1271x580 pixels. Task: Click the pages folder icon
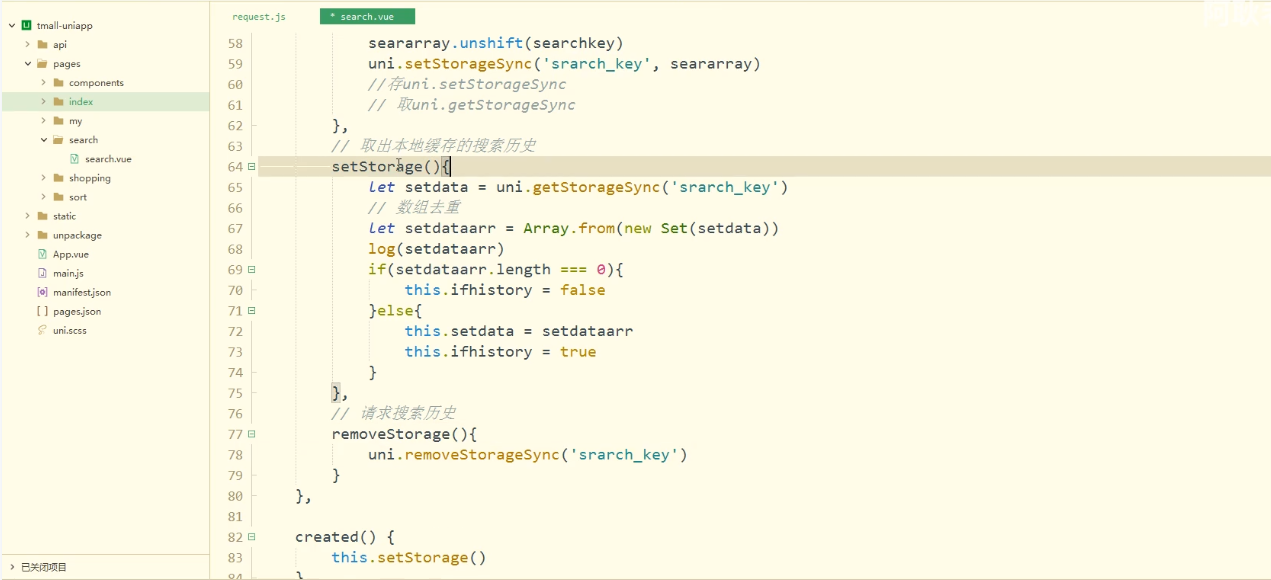point(42,63)
